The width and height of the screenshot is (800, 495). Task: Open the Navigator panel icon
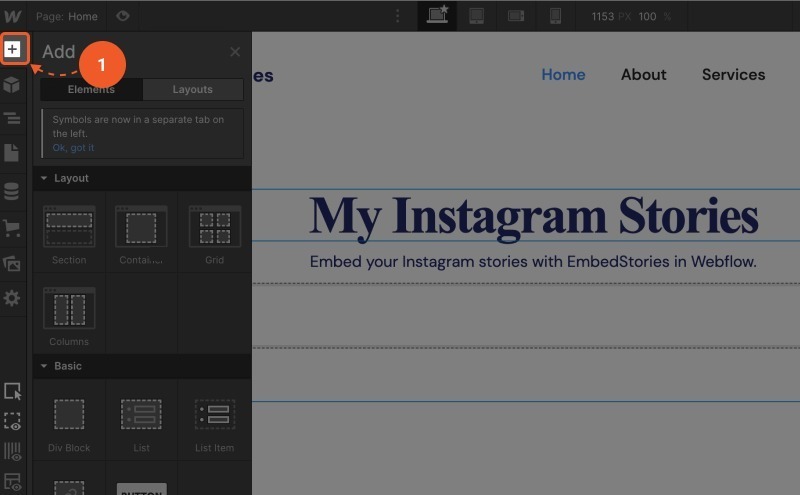[x=12, y=118]
